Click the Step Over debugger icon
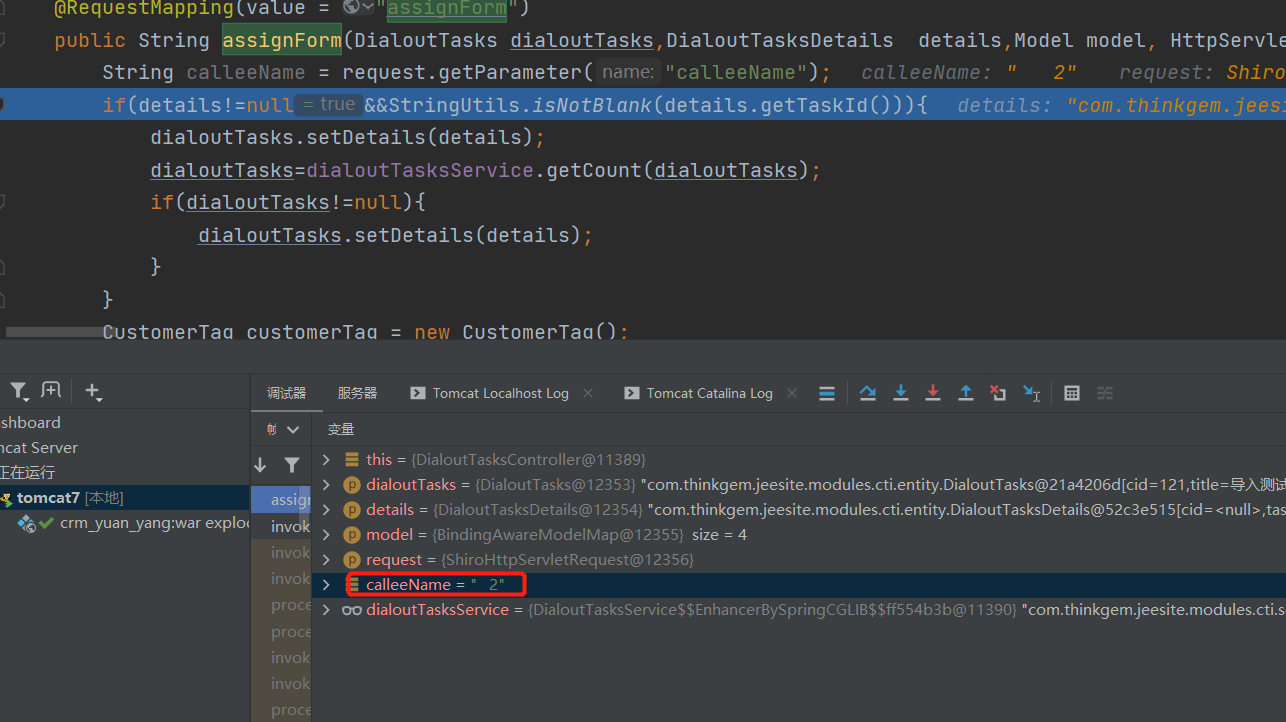This screenshot has width=1286, height=722. coord(867,392)
